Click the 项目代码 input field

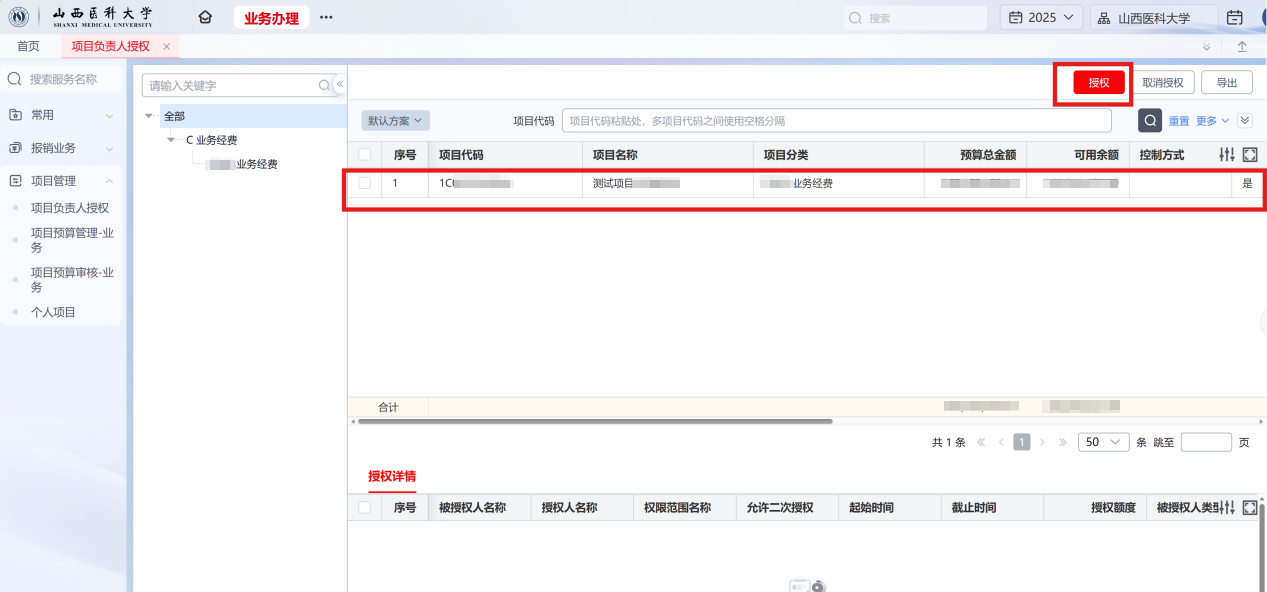[836, 121]
